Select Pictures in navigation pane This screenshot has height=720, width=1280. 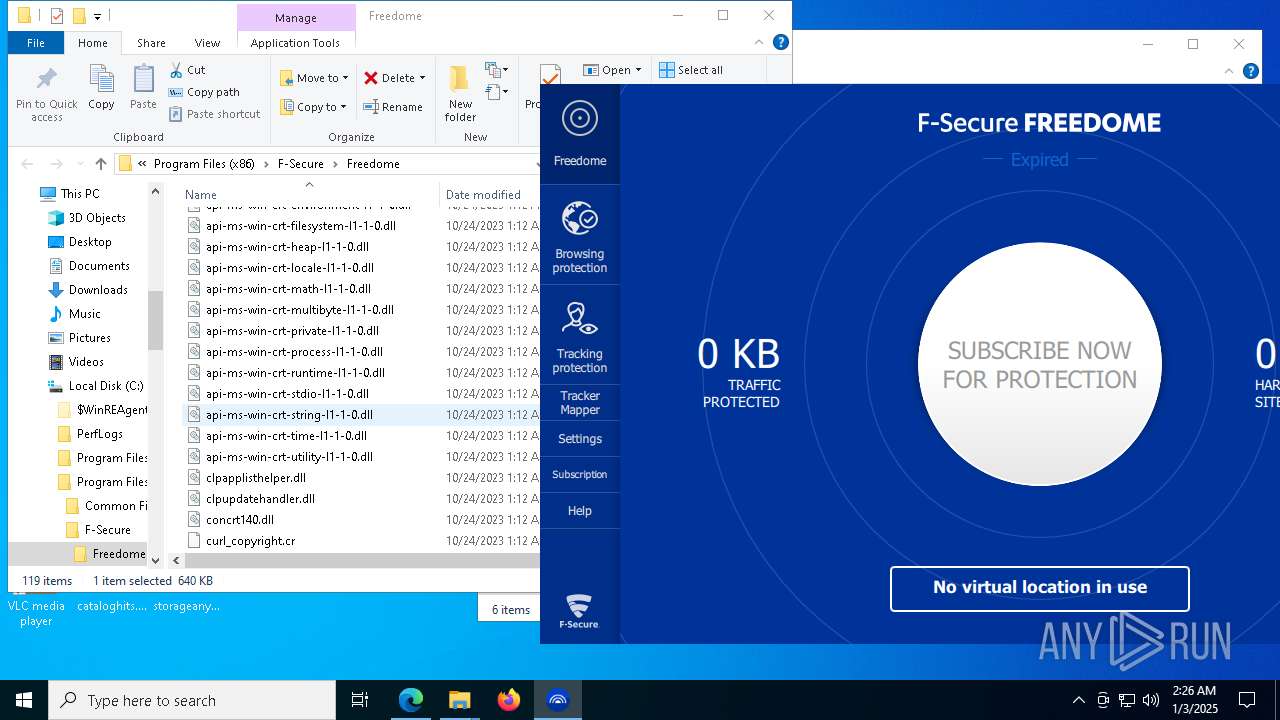pos(89,338)
